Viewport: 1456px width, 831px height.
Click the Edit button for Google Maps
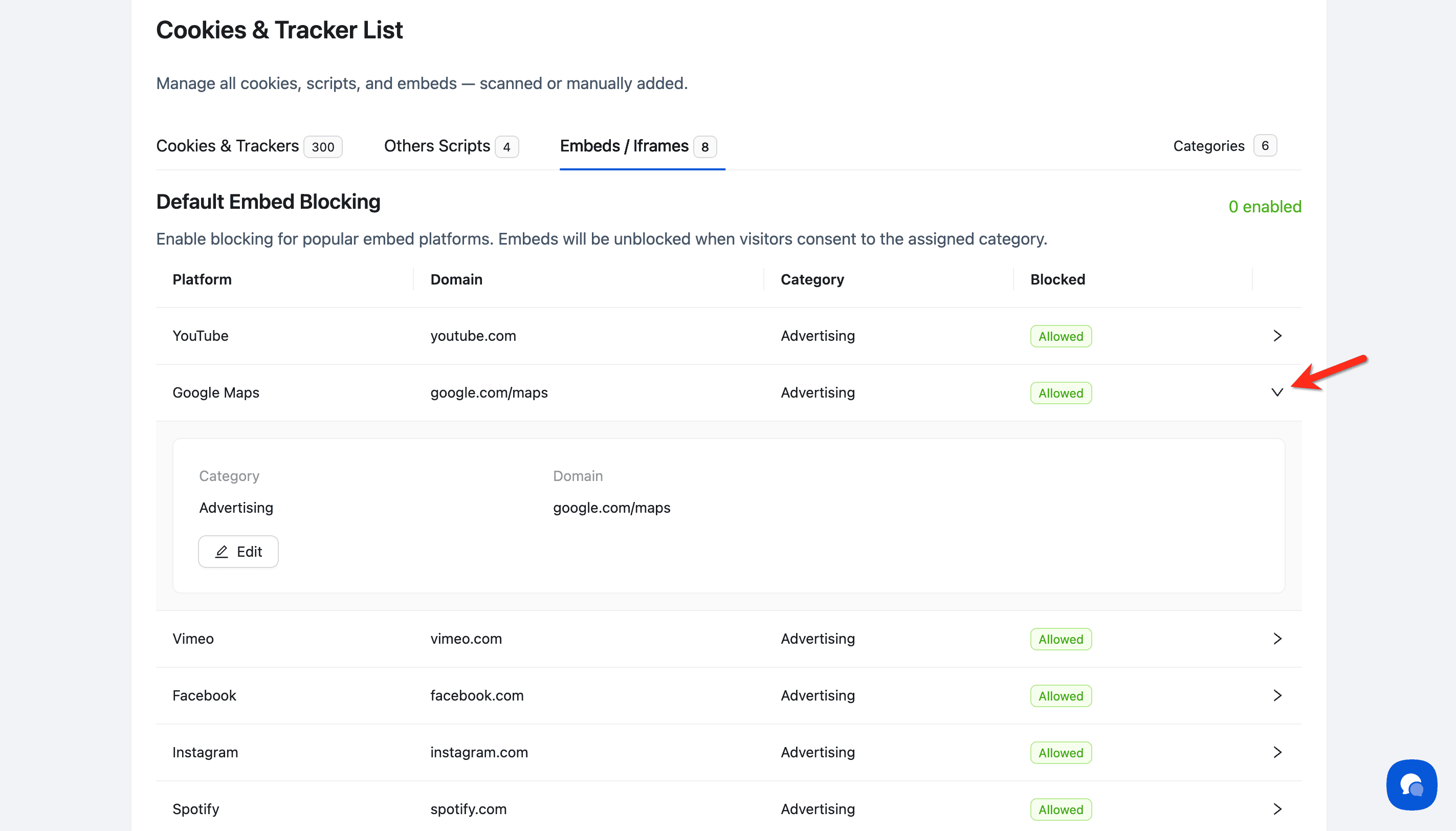coord(238,551)
